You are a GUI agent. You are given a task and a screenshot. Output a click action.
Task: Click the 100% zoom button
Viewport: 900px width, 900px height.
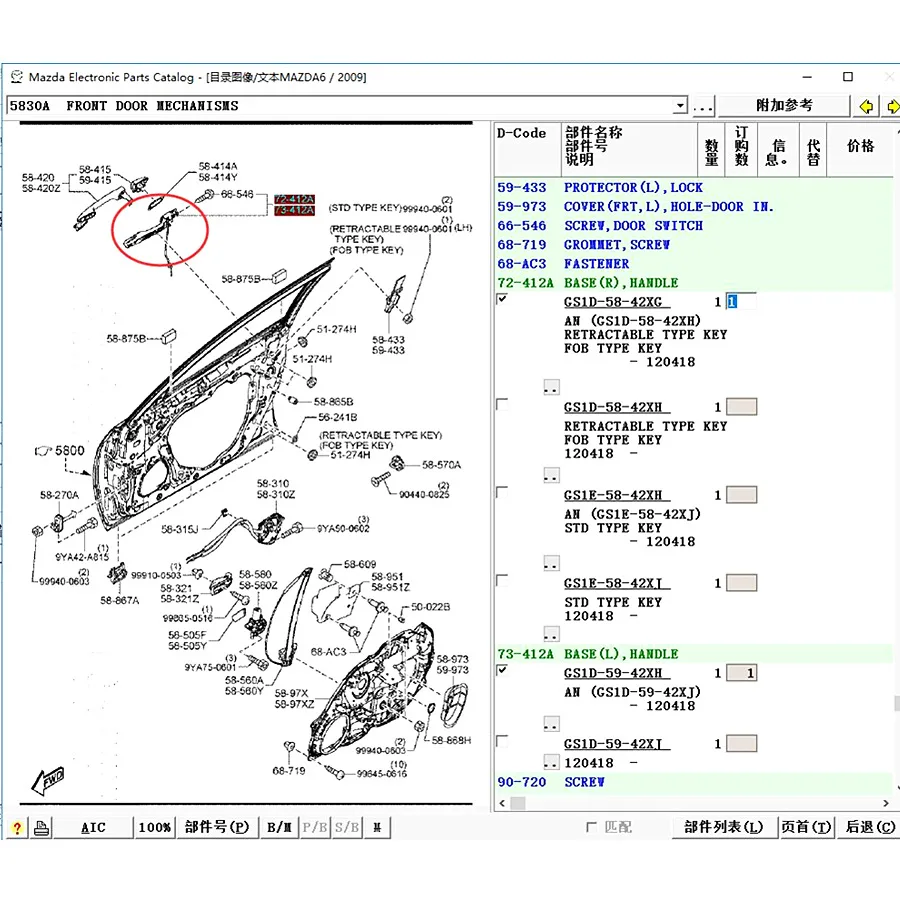point(154,828)
